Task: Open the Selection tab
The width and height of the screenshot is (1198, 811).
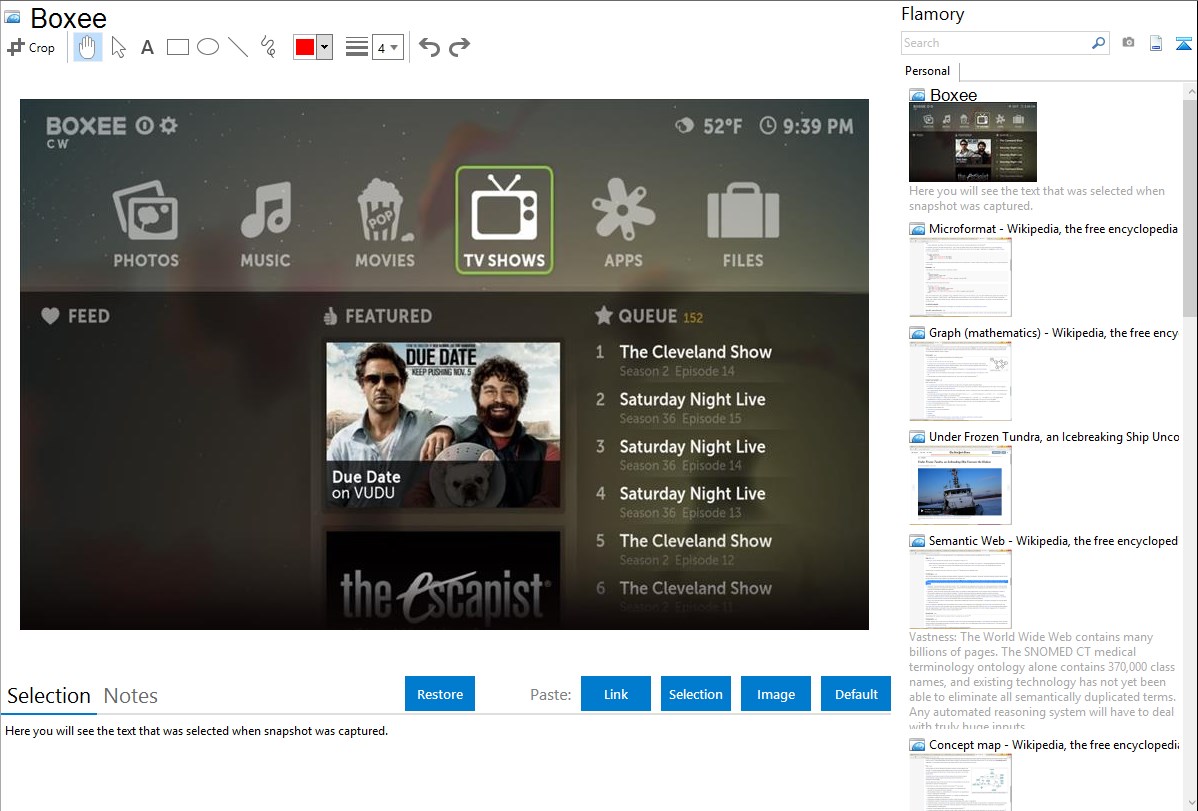Action: point(49,696)
